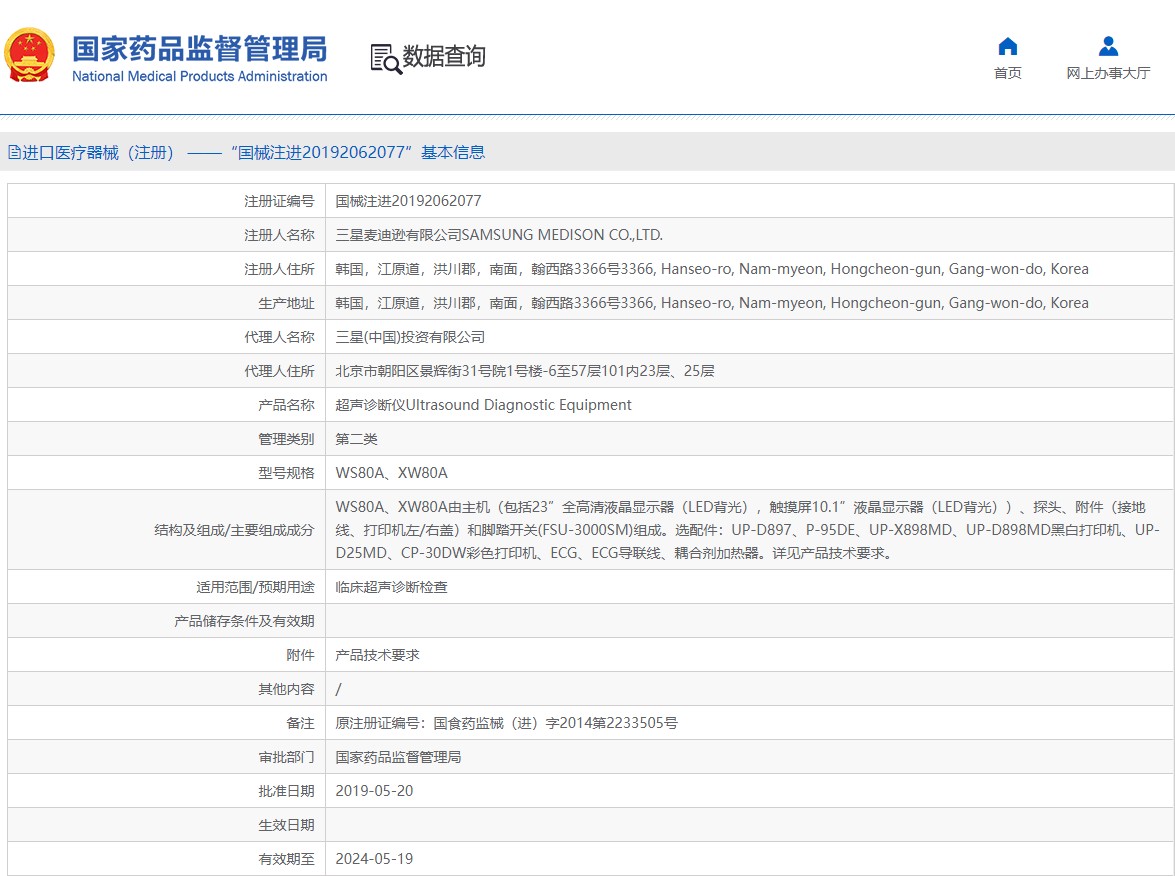Click the person icon for 网上办事大厅
Screen dimensions: 1175x876
tap(1108, 46)
